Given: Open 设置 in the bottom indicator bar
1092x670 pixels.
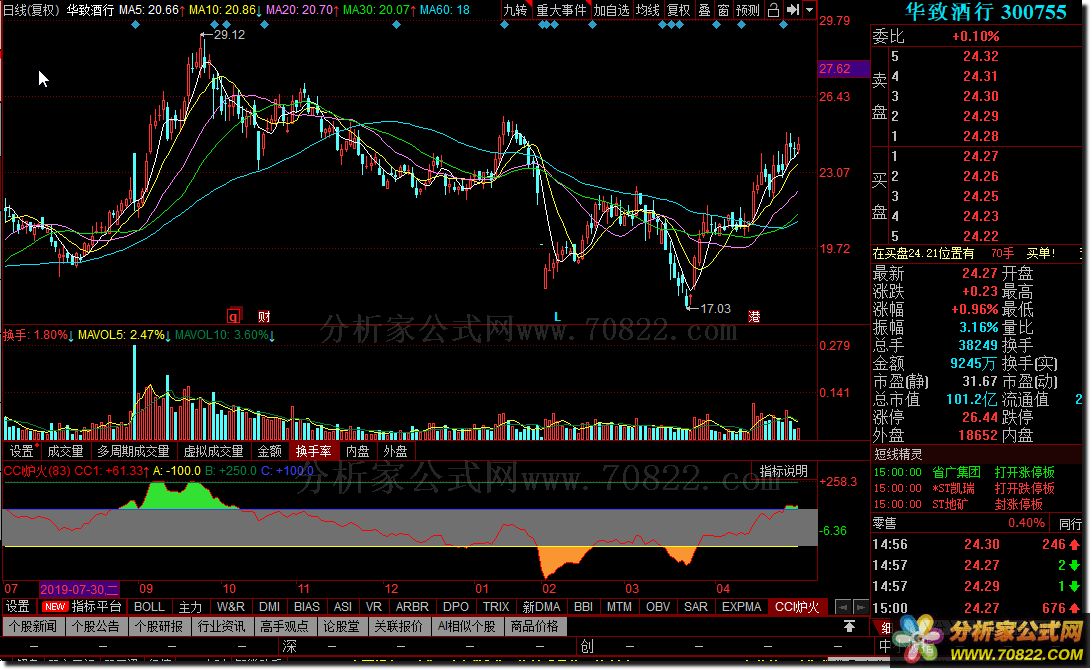Looking at the screenshot, I should point(18,607).
